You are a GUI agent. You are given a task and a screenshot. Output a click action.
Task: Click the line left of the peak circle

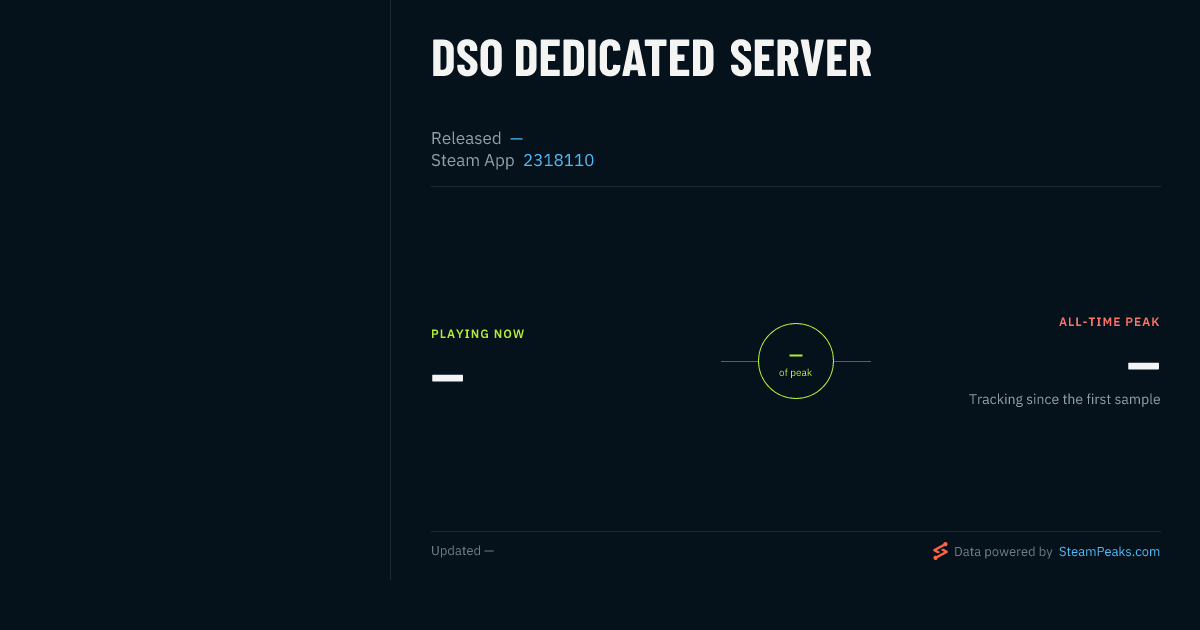[x=739, y=361]
